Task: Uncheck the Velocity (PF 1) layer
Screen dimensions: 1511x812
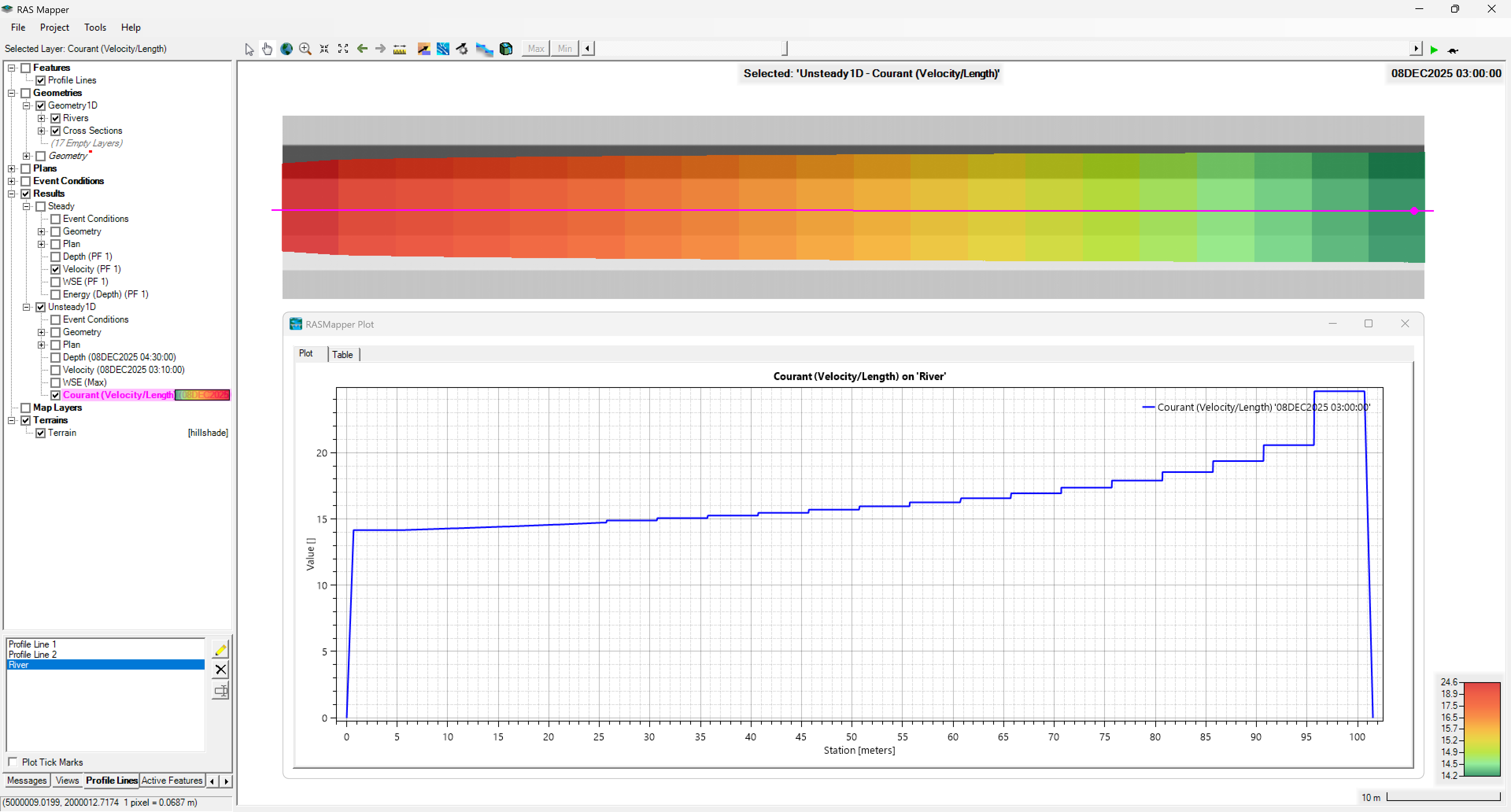Action: [56, 269]
